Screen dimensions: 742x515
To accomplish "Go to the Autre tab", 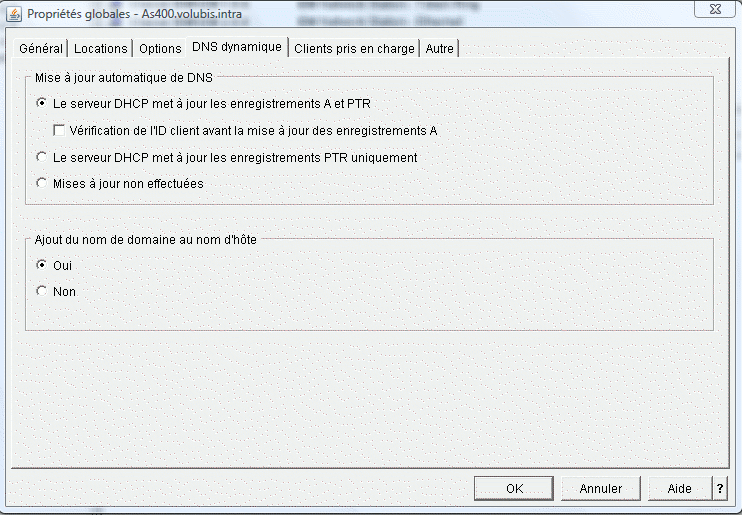I will coord(439,48).
